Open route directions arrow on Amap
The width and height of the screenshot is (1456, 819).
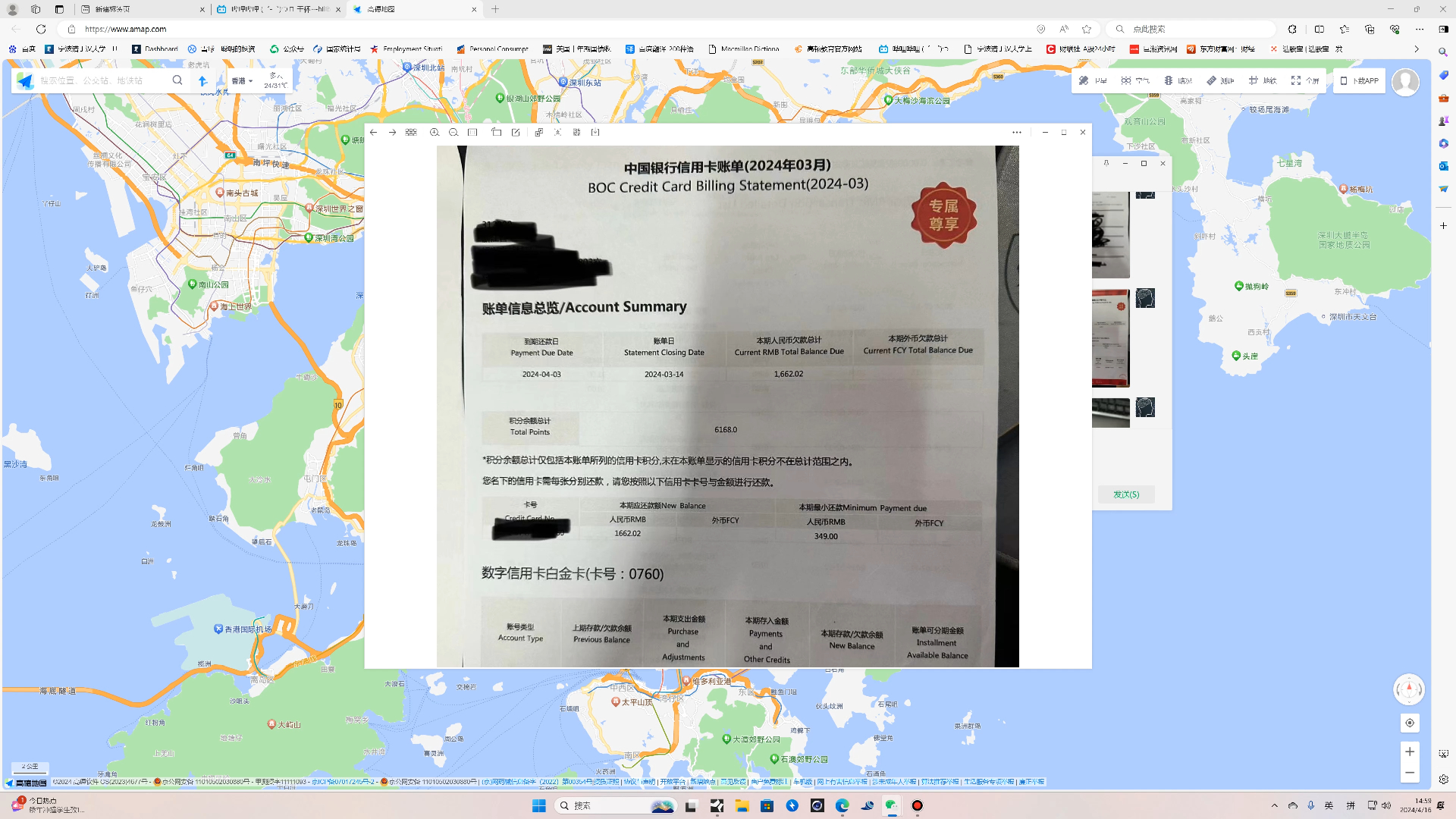tap(202, 80)
